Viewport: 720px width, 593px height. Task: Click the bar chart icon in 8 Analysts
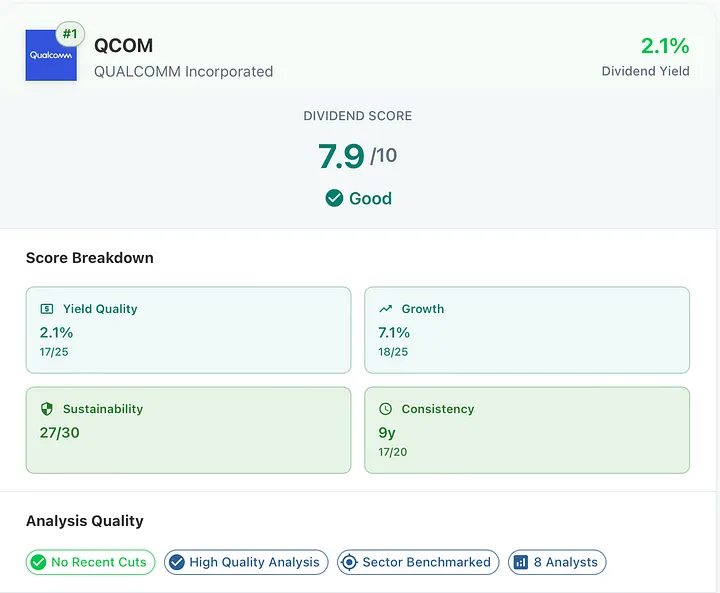click(521, 562)
